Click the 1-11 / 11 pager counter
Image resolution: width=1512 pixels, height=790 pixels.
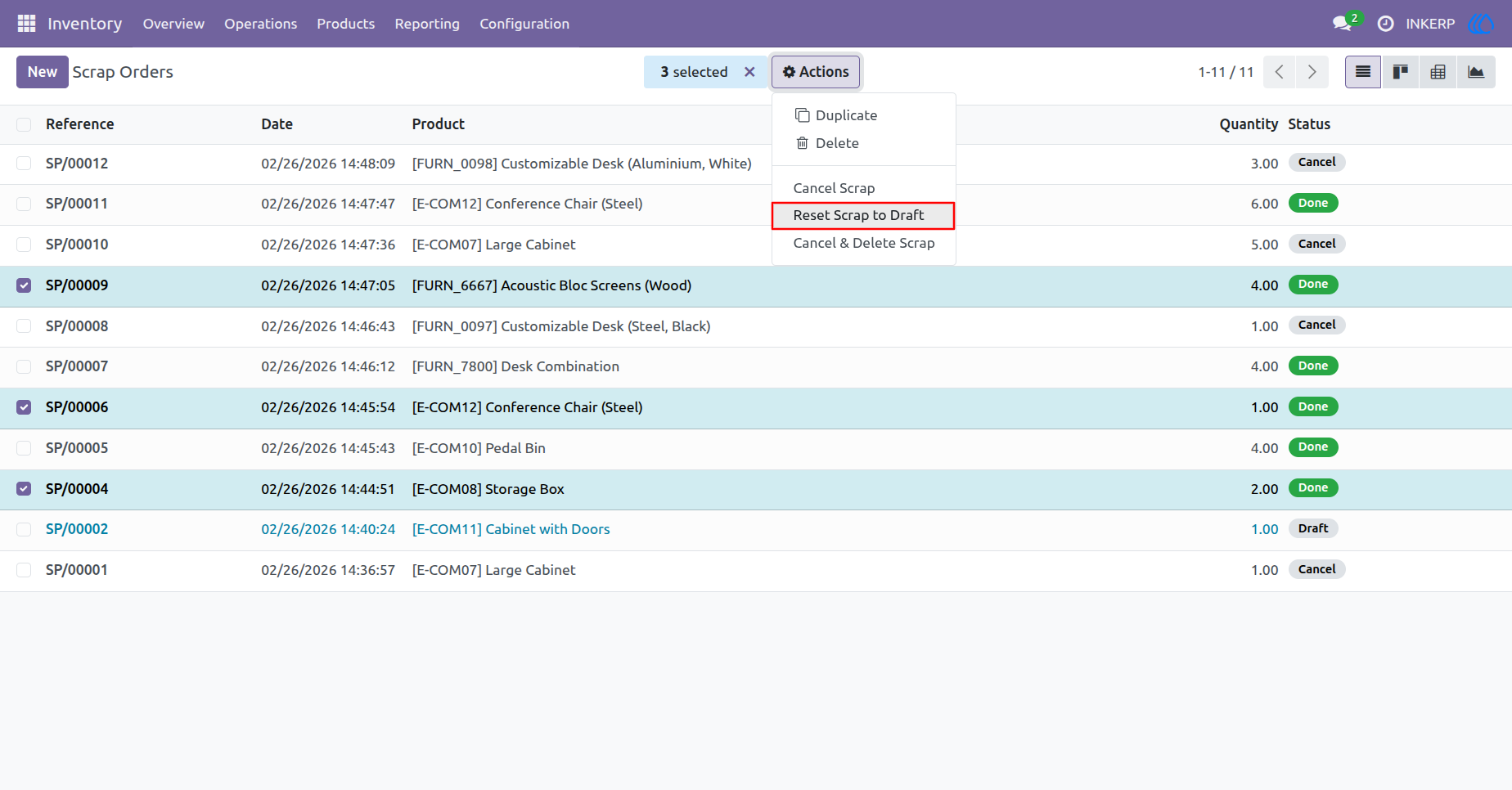(x=1226, y=72)
